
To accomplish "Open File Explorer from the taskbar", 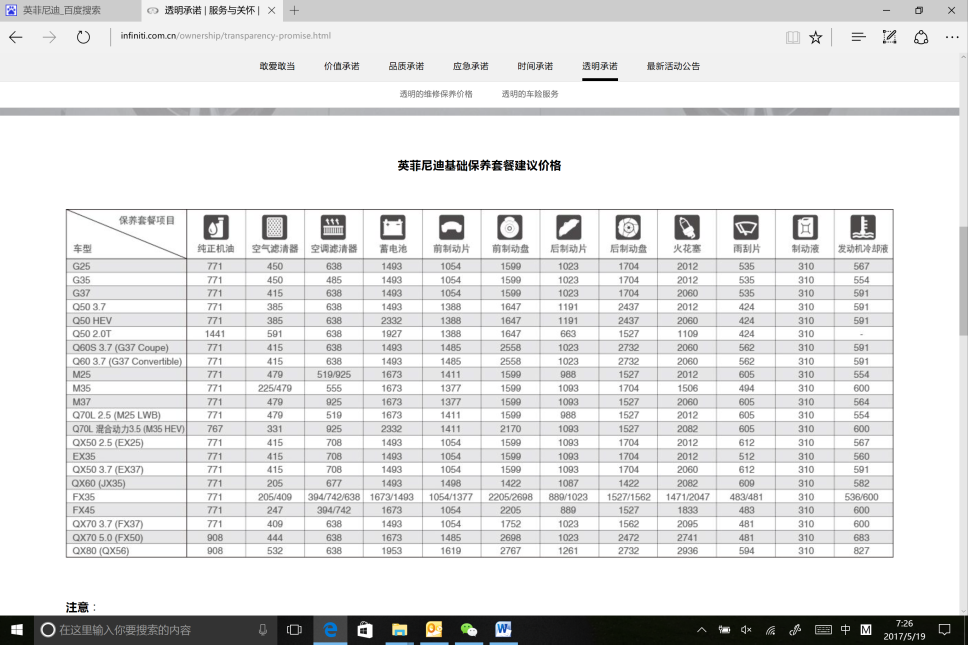I will [399, 630].
